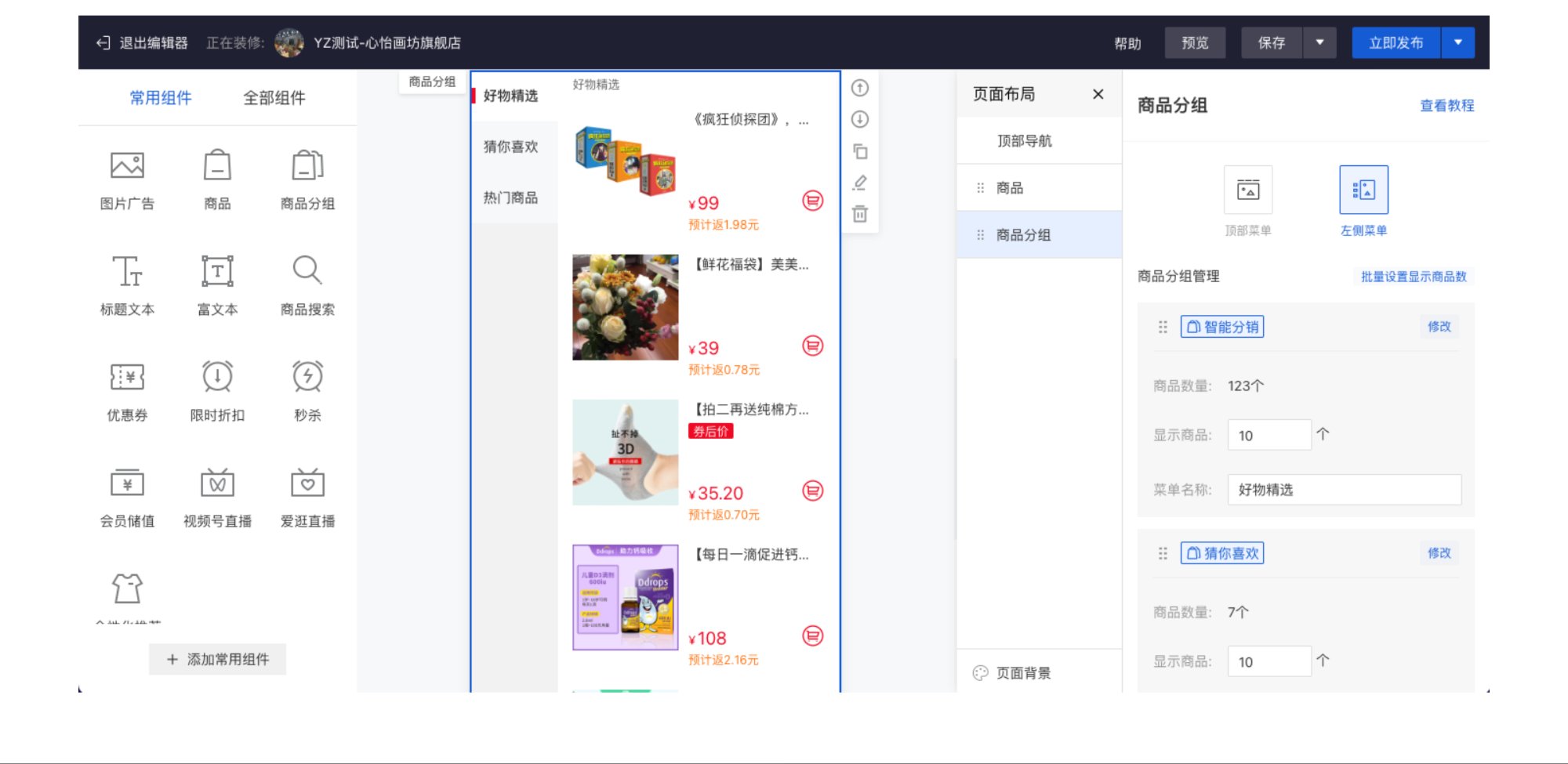Select the 图片广告 component icon
1568x764 pixels.
click(x=128, y=166)
